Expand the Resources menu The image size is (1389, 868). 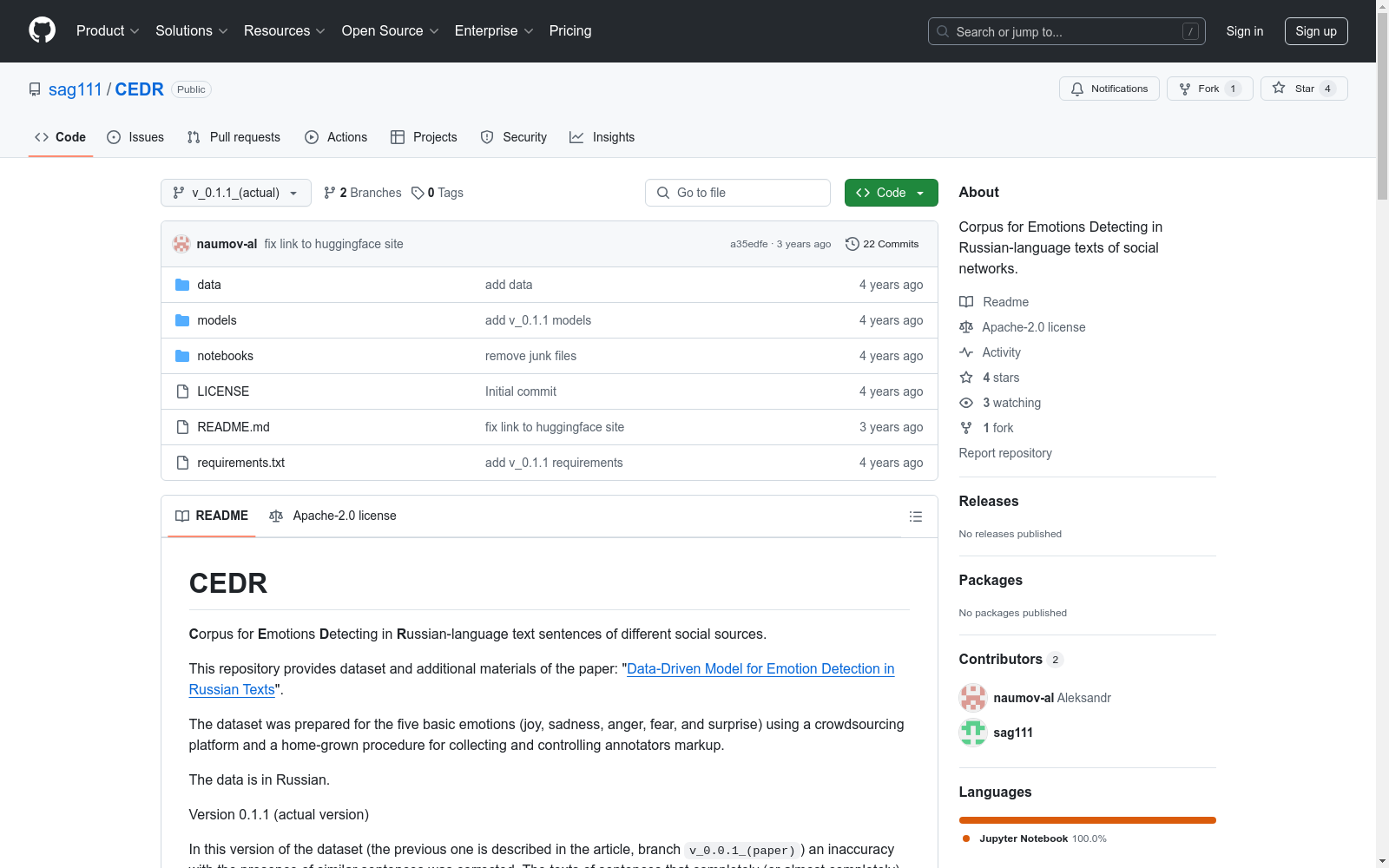pyautogui.click(x=285, y=31)
